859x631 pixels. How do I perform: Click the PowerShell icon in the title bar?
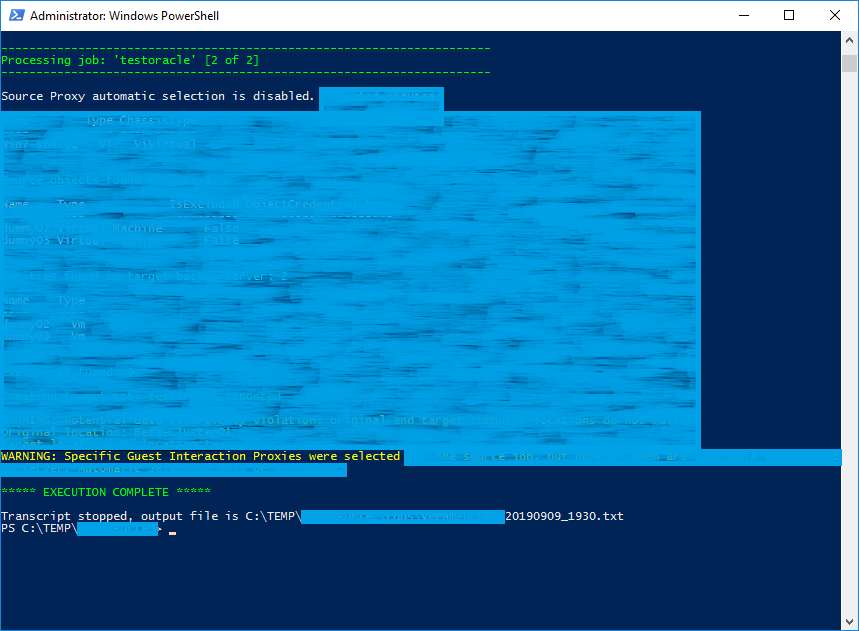point(16,15)
